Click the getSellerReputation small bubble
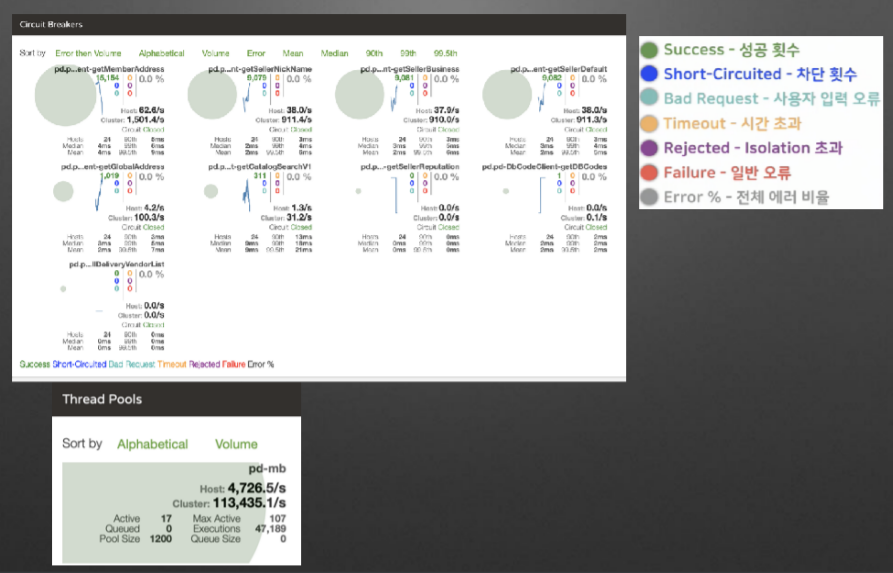Image resolution: width=893 pixels, height=573 pixels. [x=358, y=191]
